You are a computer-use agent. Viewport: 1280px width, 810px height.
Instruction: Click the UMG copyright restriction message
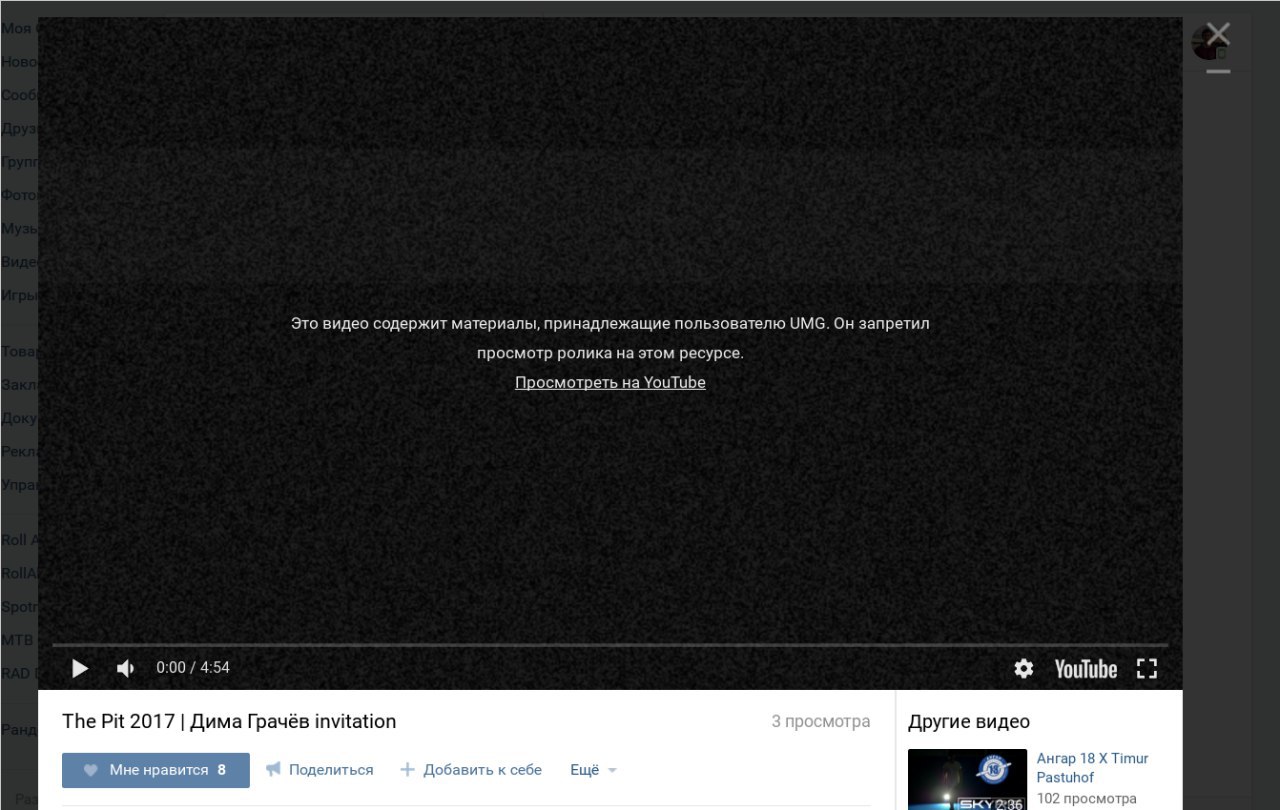point(610,338)
